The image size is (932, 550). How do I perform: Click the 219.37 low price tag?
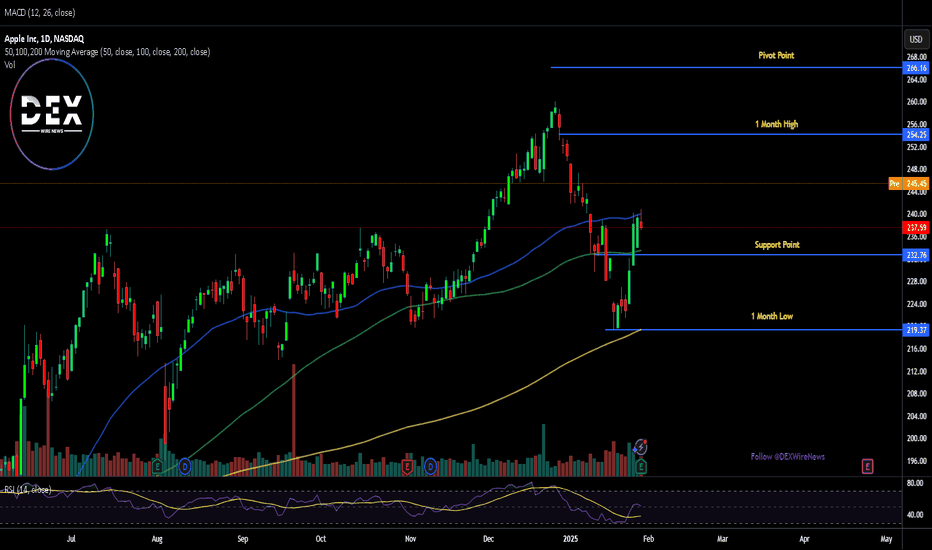click(917, 330)
